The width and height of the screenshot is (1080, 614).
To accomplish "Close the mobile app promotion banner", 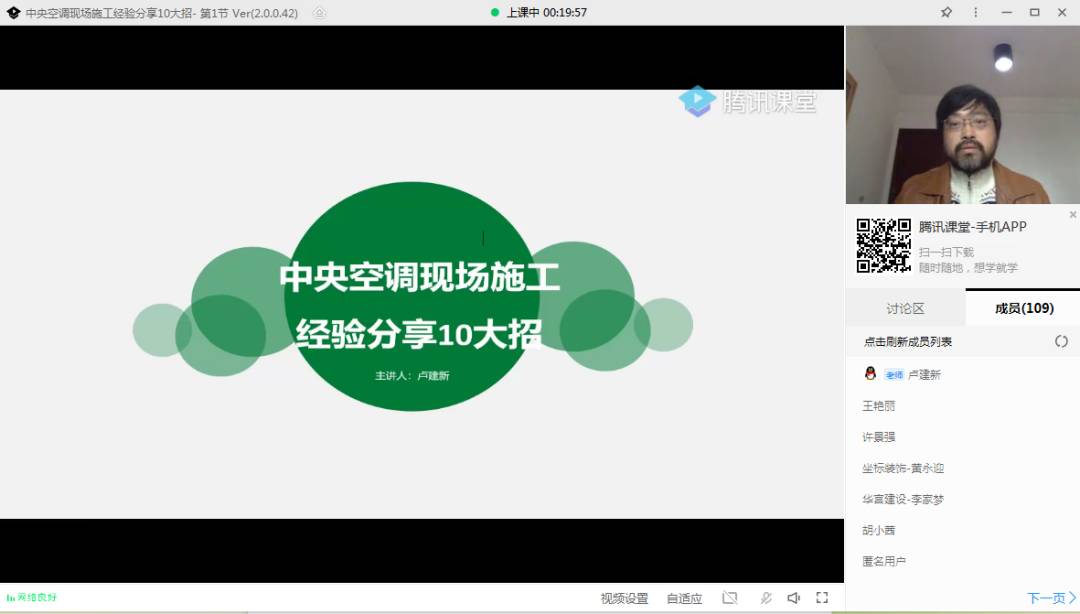I will [x=1072, y=213].
